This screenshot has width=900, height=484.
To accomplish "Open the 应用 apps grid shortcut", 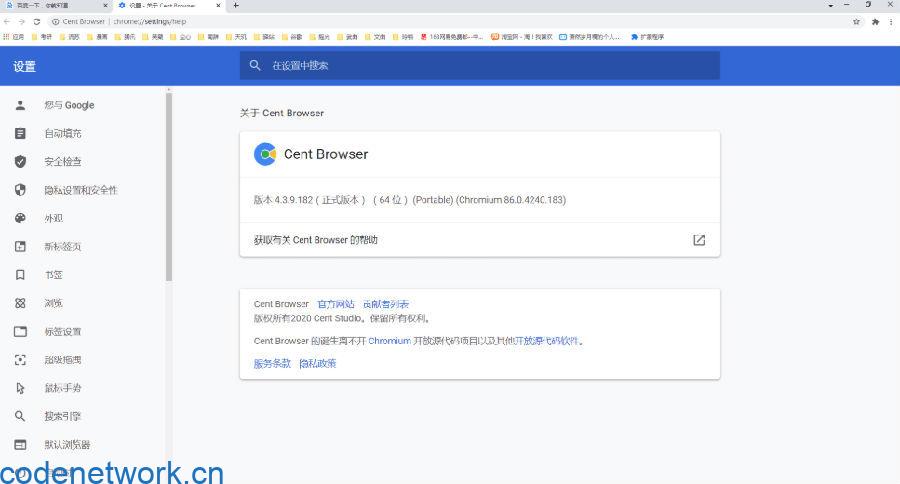I will click(14, 37).
